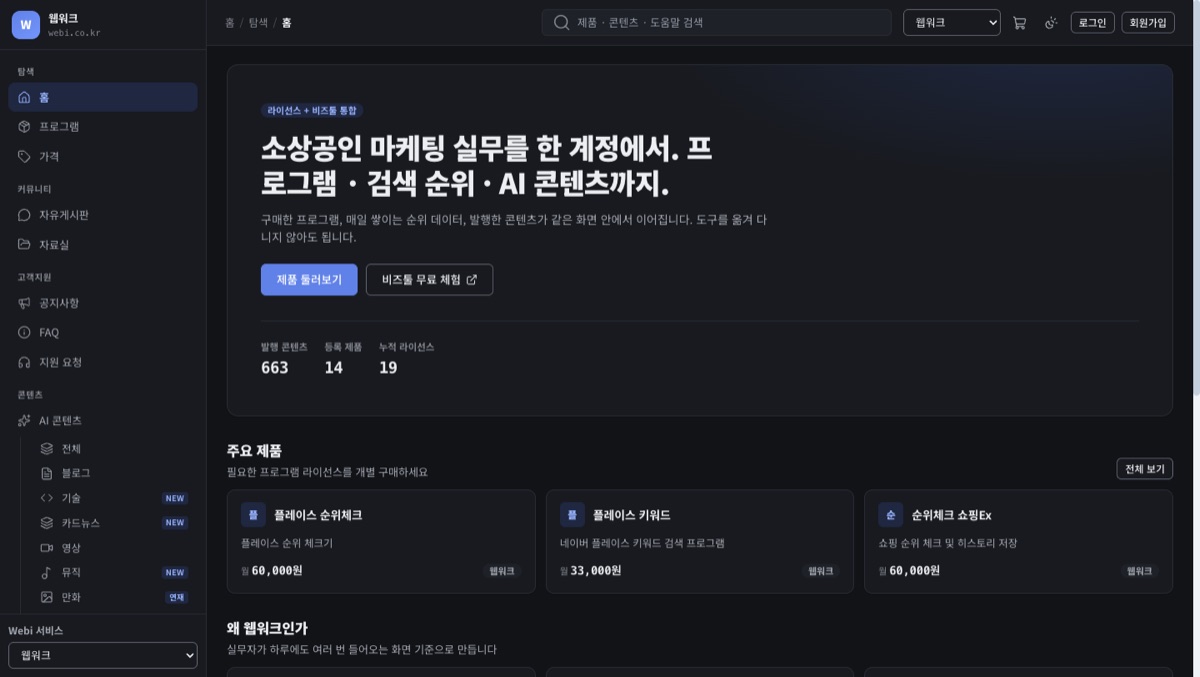1200x677 pixels.
Task: Open 자유게시판 in the sidebar
Action: 103,215
